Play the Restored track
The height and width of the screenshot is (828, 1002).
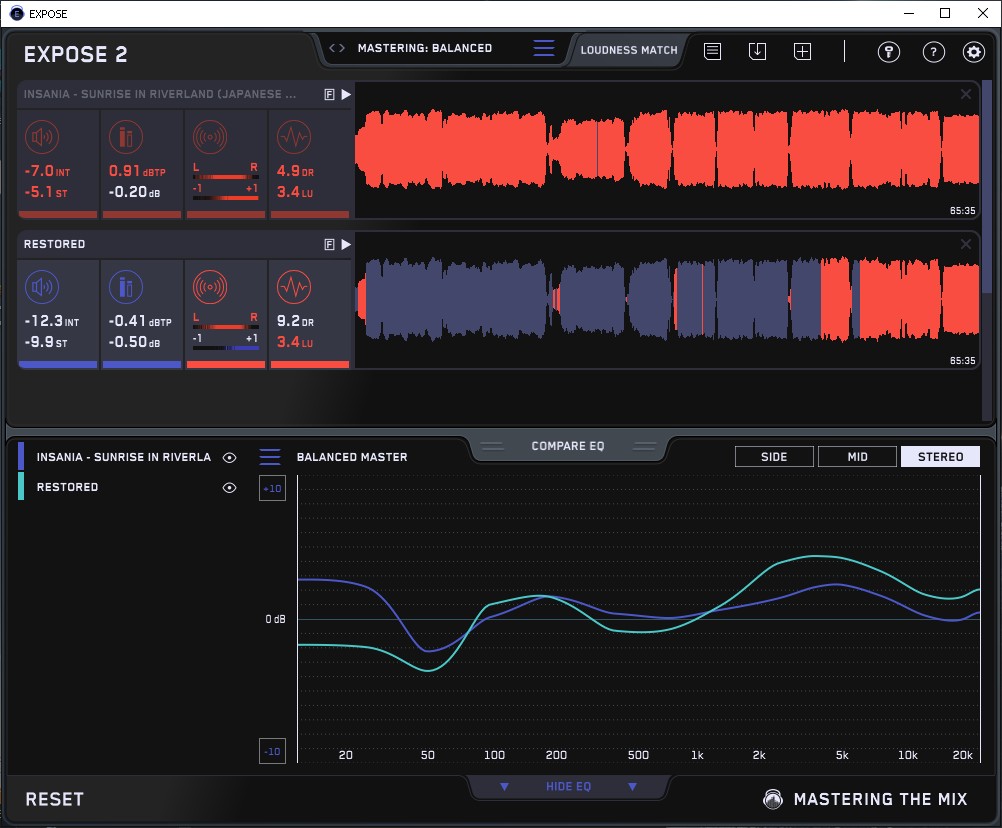click(346, 244)
